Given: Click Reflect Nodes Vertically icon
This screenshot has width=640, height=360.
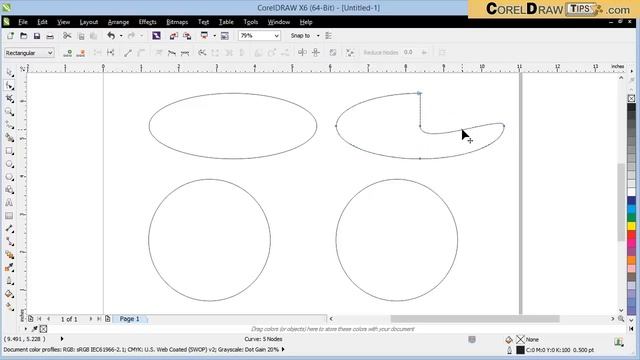Looking at the screenshot, I should [316, 52].
